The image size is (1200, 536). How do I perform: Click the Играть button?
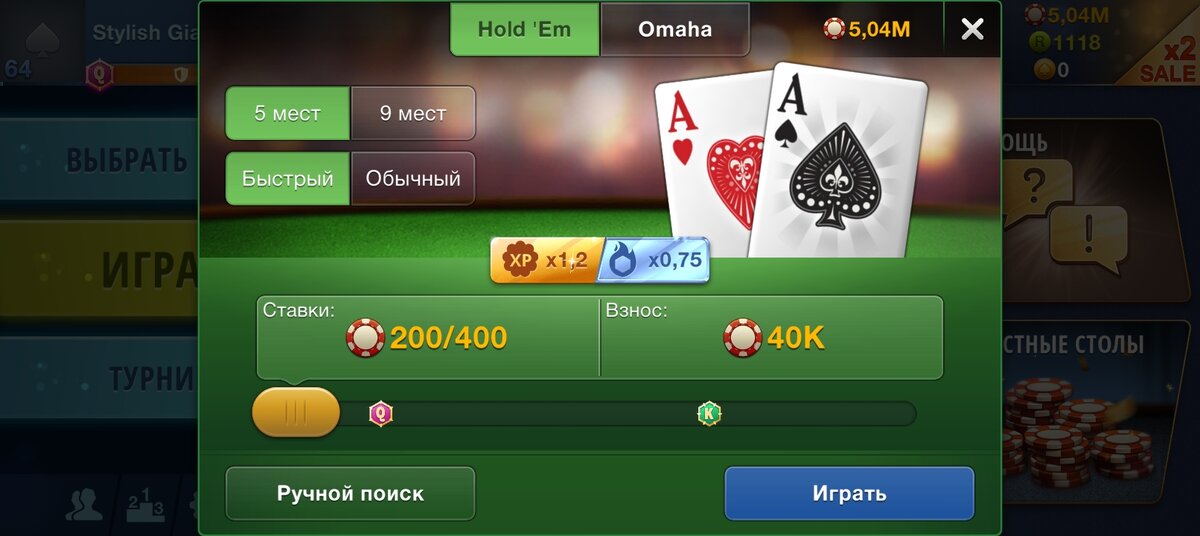point(849,493)
